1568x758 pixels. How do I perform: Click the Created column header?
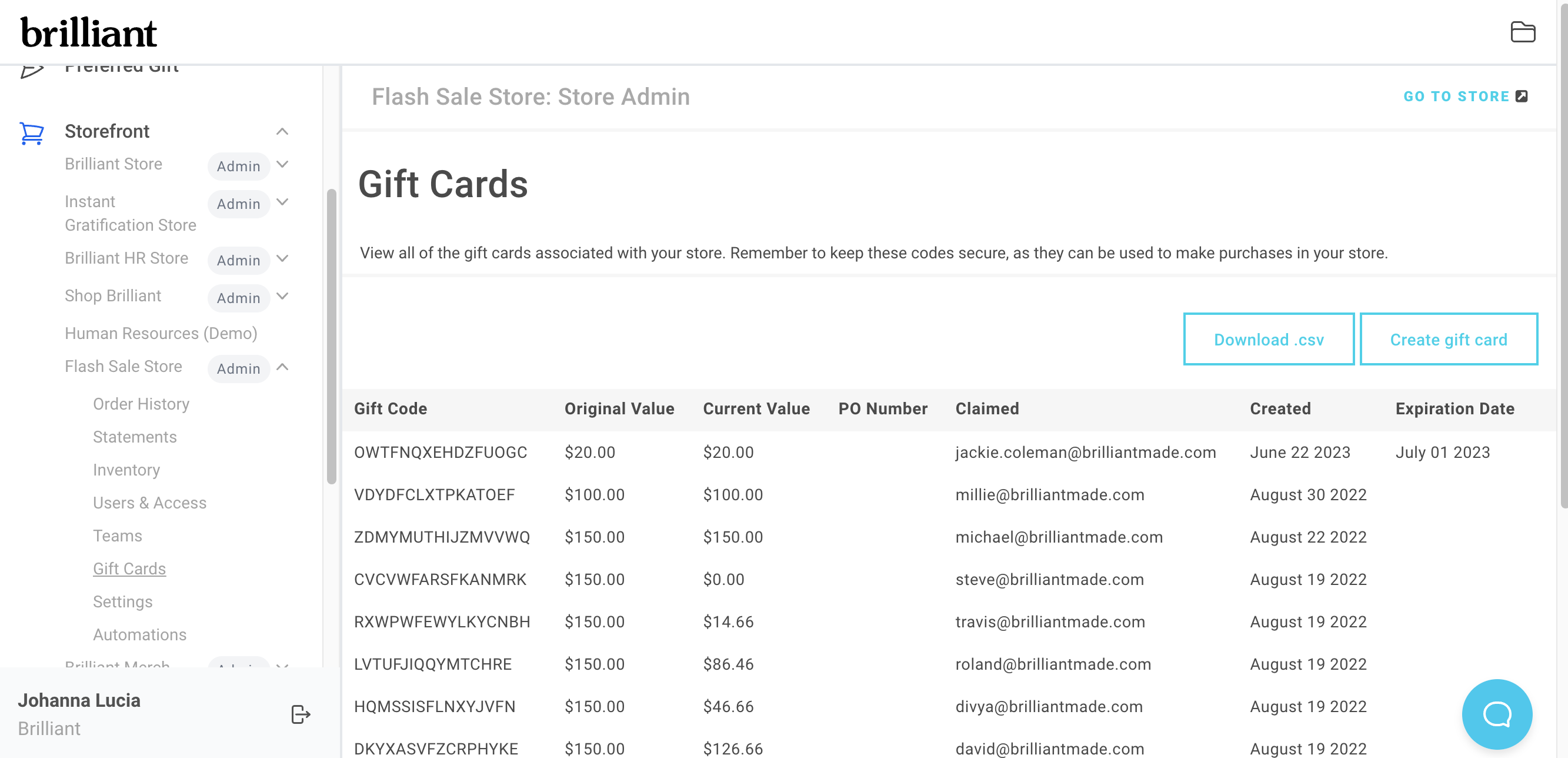coord(1280,408)
